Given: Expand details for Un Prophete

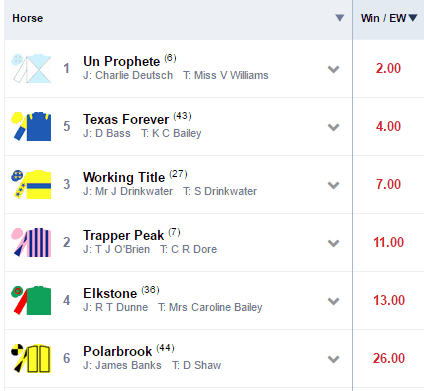Looking at the screenshot, I should (x=333, y=69).
